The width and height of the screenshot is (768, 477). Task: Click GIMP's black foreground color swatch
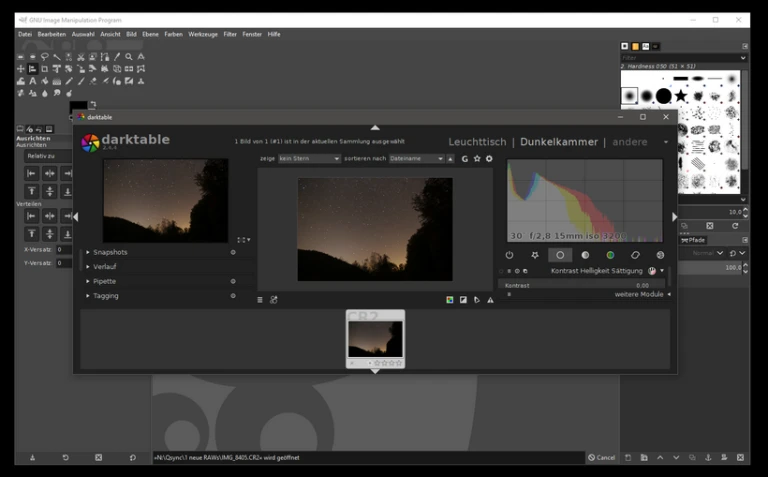(77, 106)
